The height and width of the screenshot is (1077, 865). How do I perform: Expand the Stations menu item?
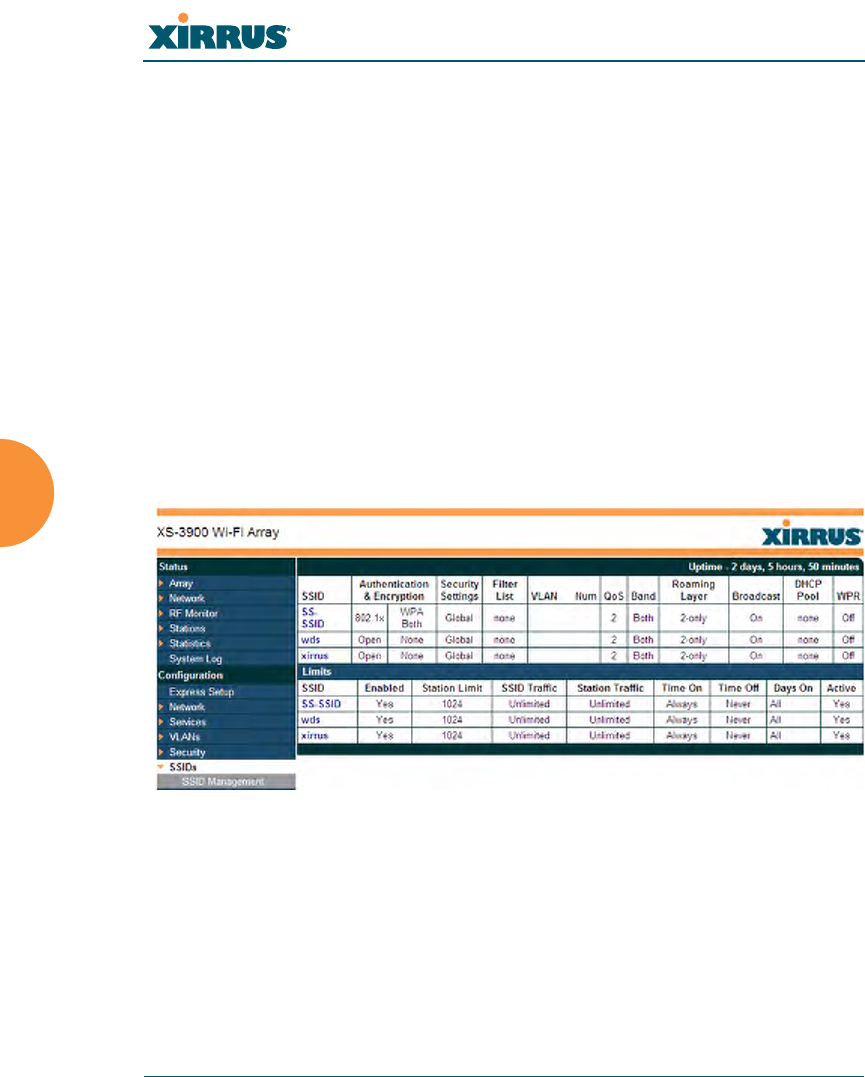point(187,628)
